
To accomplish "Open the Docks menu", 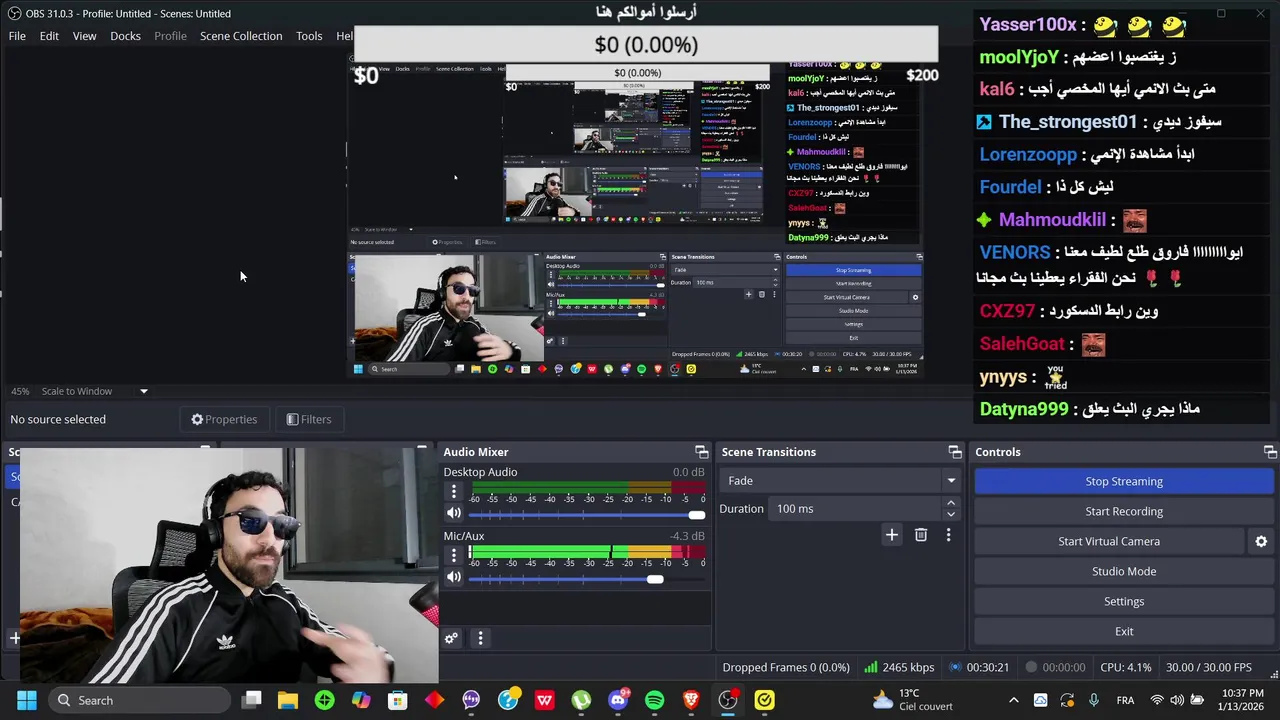I will click(x=125, y=36).
